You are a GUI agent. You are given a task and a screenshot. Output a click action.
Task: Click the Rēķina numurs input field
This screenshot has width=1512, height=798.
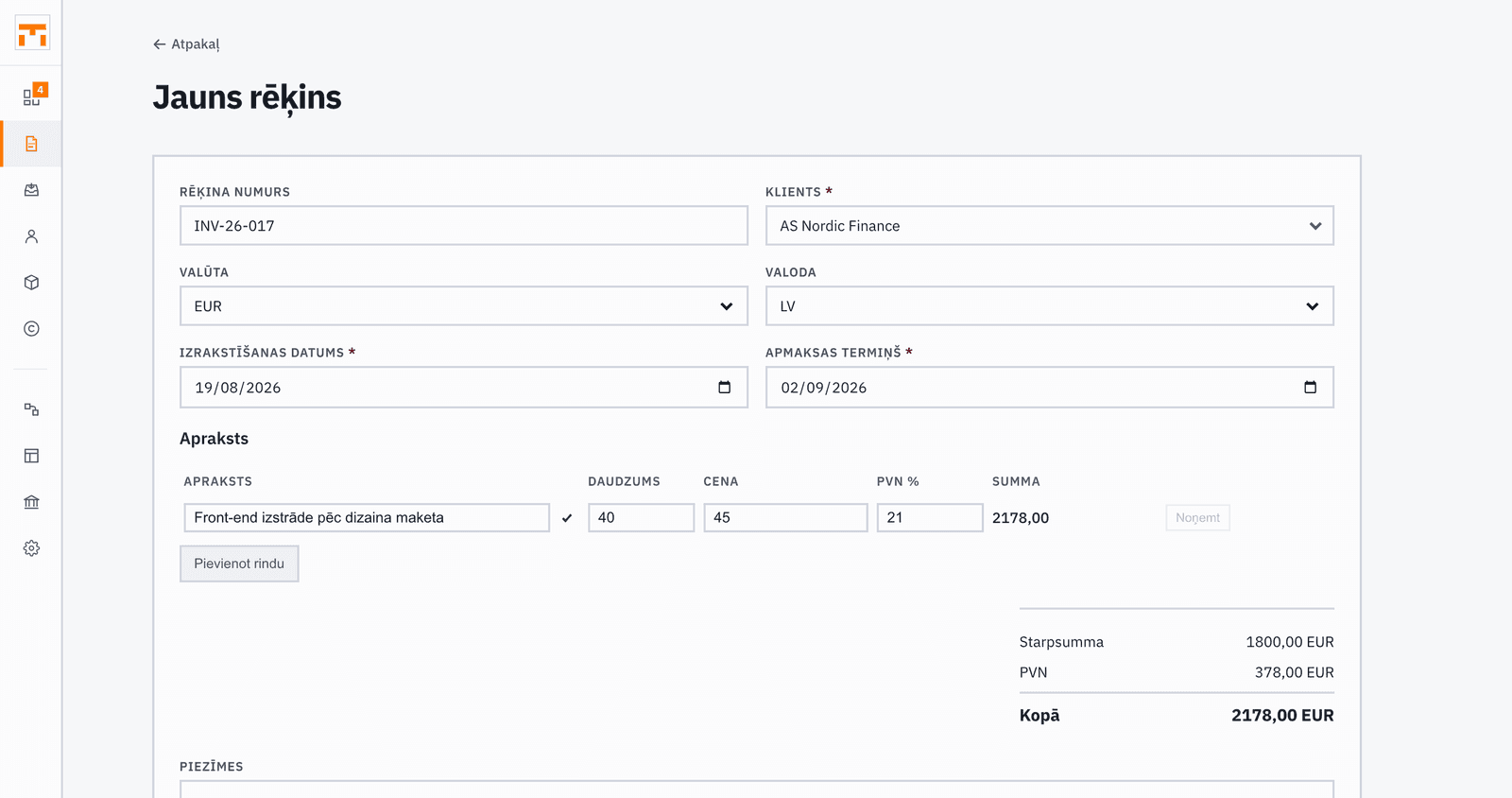pos(464,226)
